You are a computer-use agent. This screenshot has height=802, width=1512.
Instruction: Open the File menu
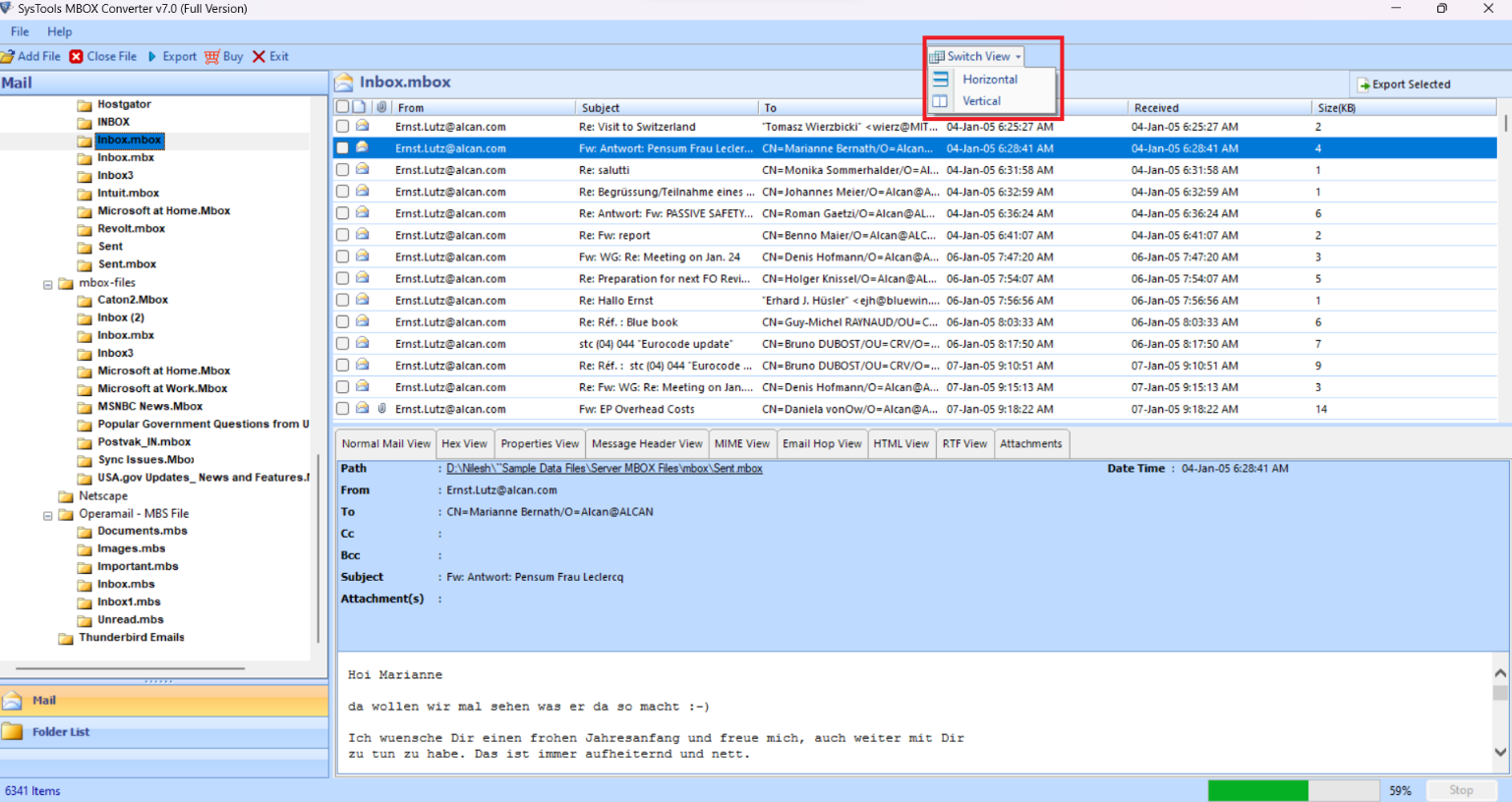pos(19,31)
